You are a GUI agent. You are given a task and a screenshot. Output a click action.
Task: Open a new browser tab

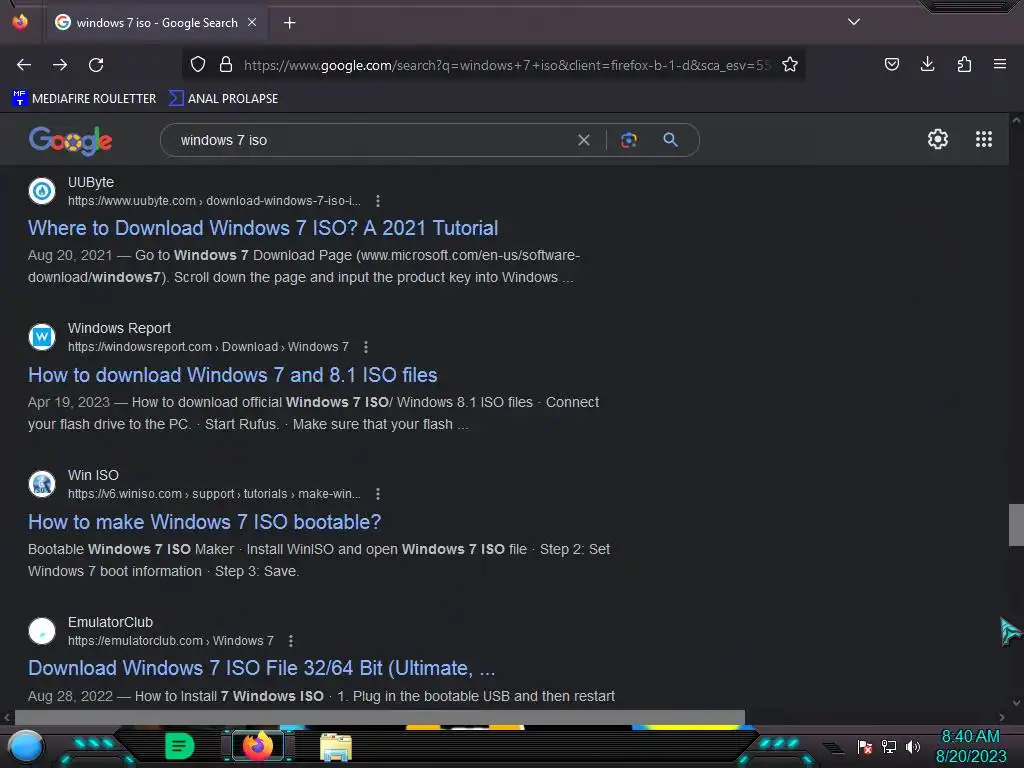(289, 23)
